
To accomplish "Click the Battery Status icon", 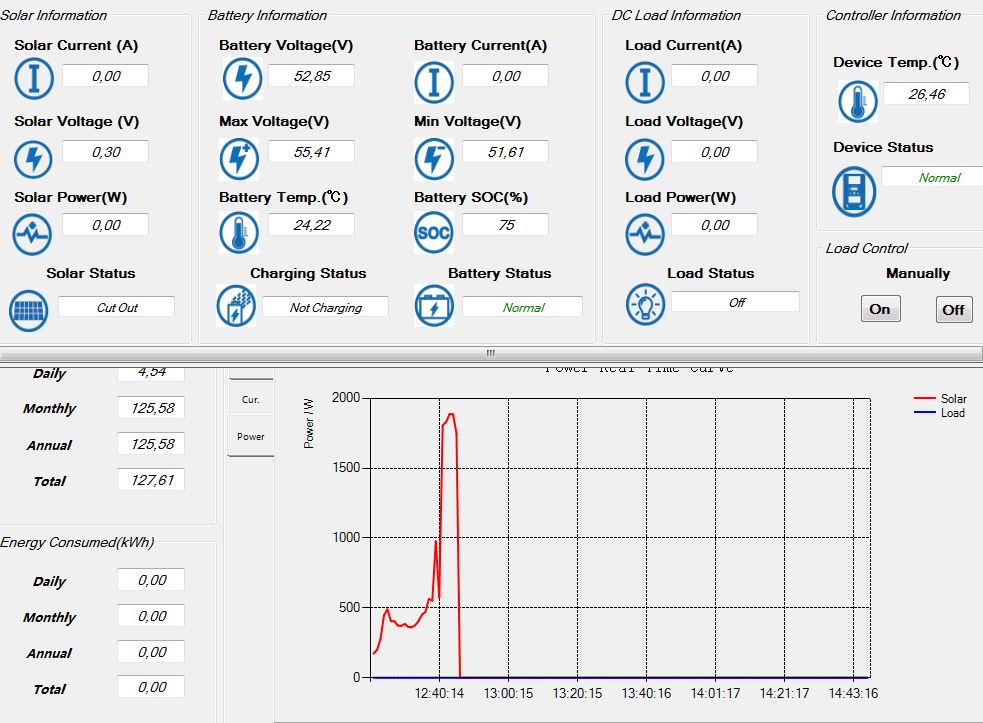I will 433,307.
